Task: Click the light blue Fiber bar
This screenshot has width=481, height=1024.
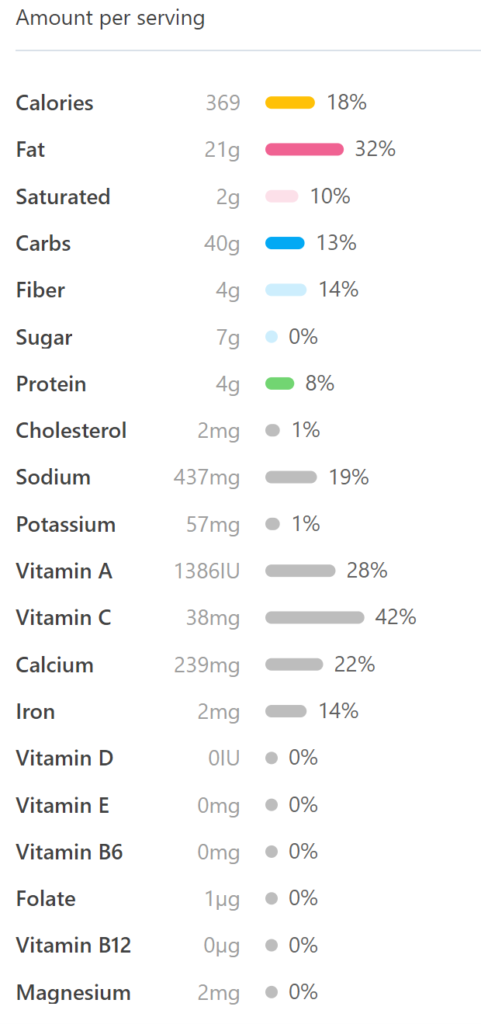Action: [x=286, y=290]
